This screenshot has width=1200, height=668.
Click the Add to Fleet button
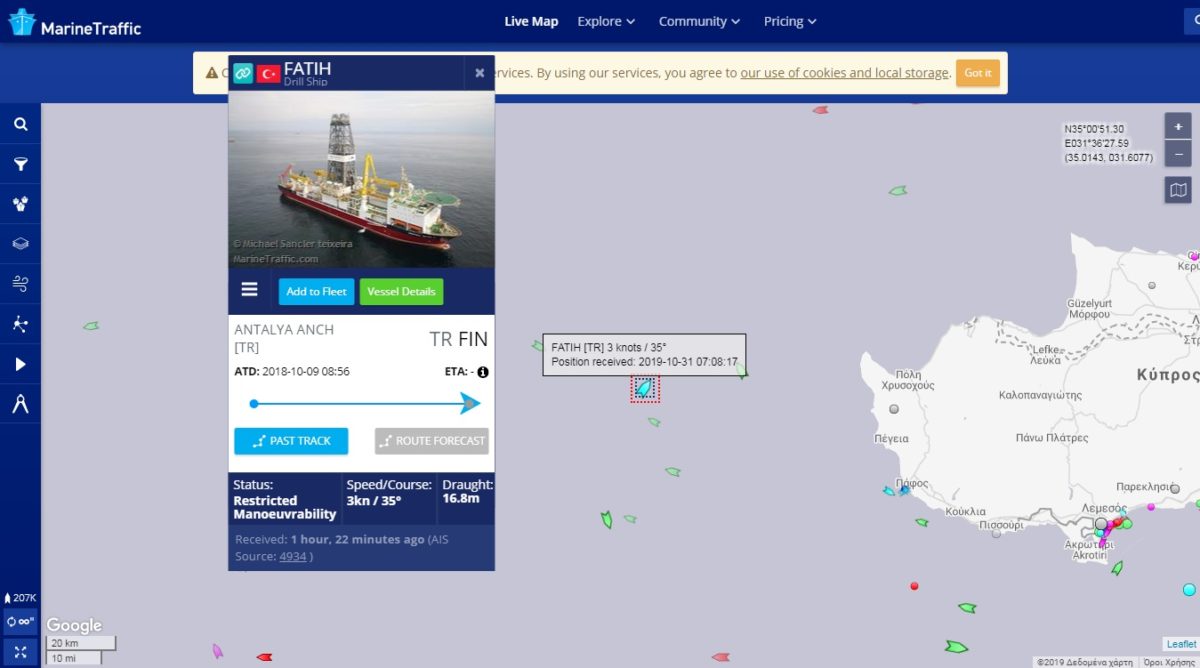point(316,291)
